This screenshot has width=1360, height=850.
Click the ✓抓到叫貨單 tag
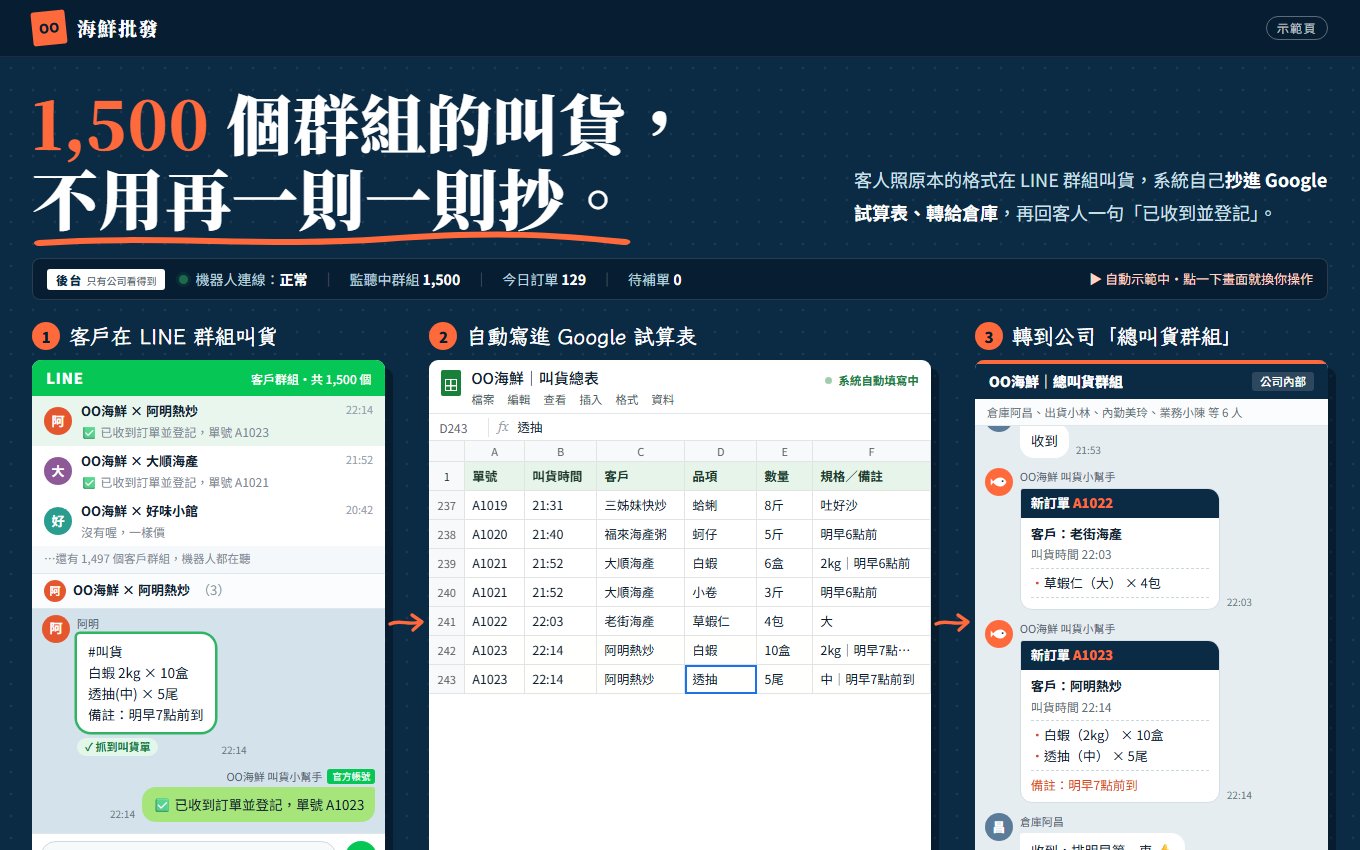[x=118, y=747]
